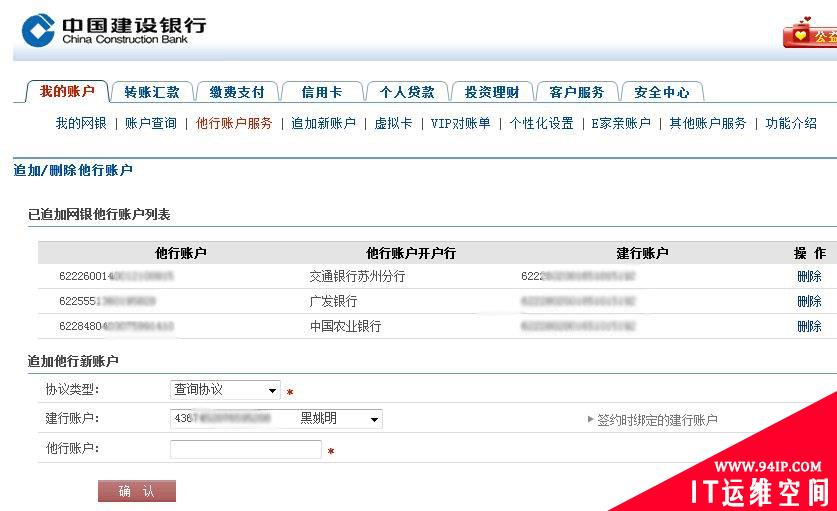
Task: Click the 建行账户 form label
Action: pos(72,419)
